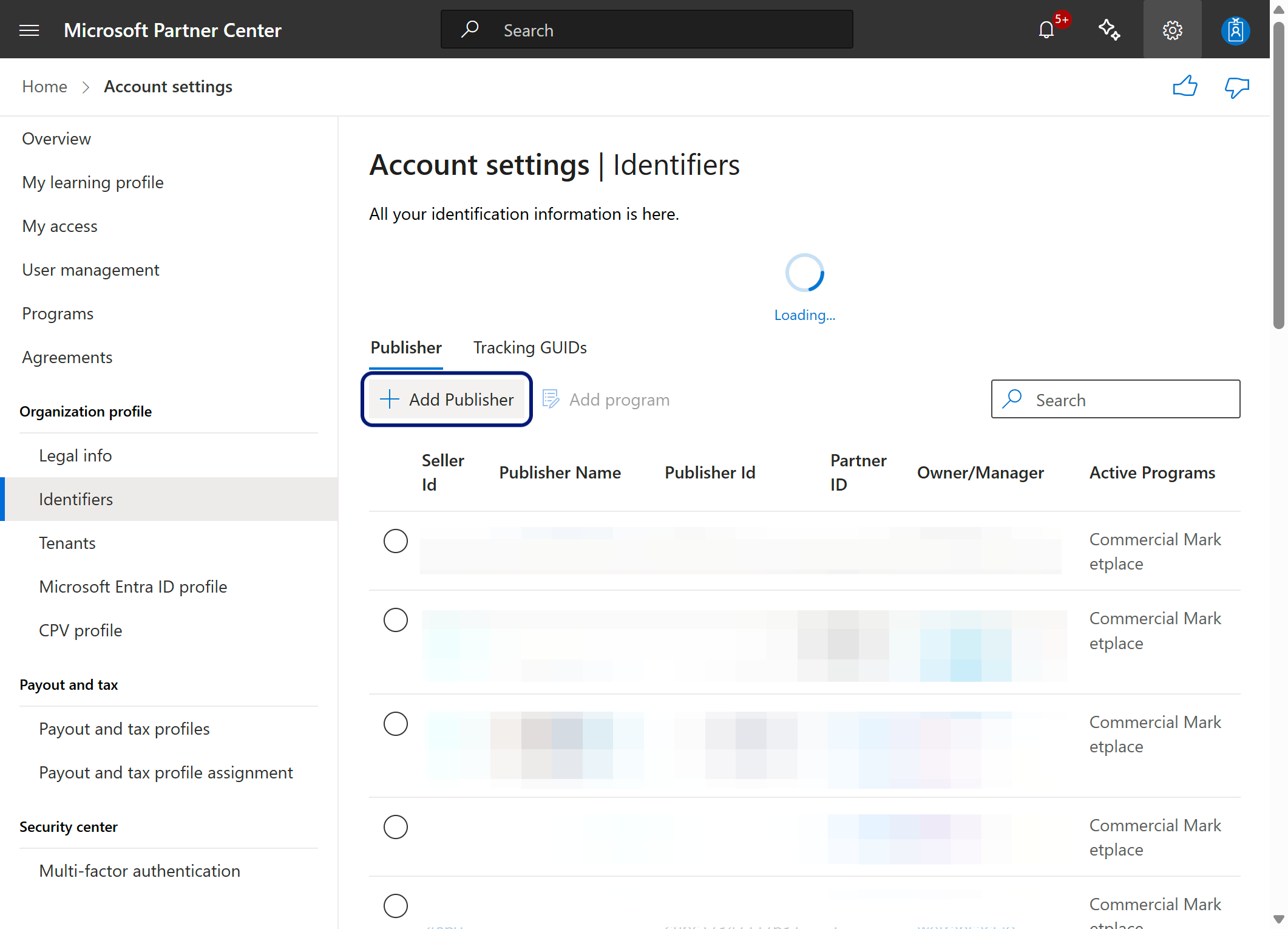Open My access page
The height and width of the screenshot is (929, 1288).
[x=59, y=226]
